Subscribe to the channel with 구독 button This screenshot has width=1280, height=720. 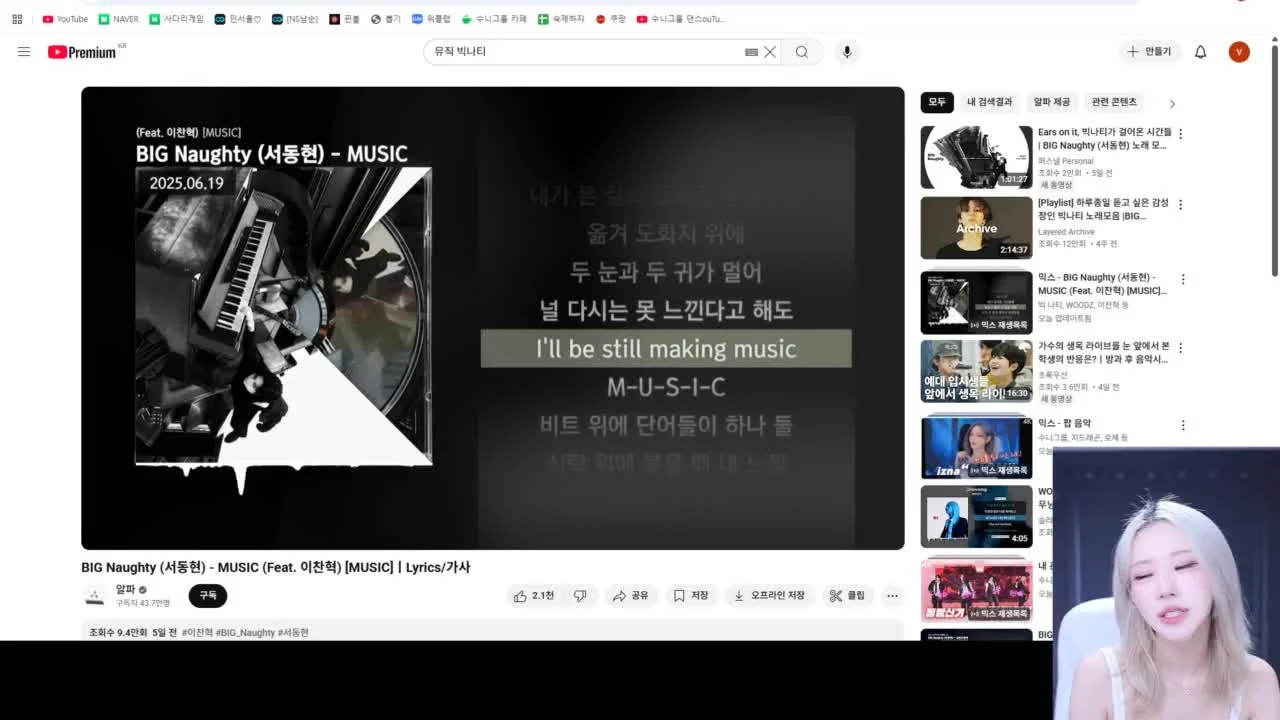point(208,596)
